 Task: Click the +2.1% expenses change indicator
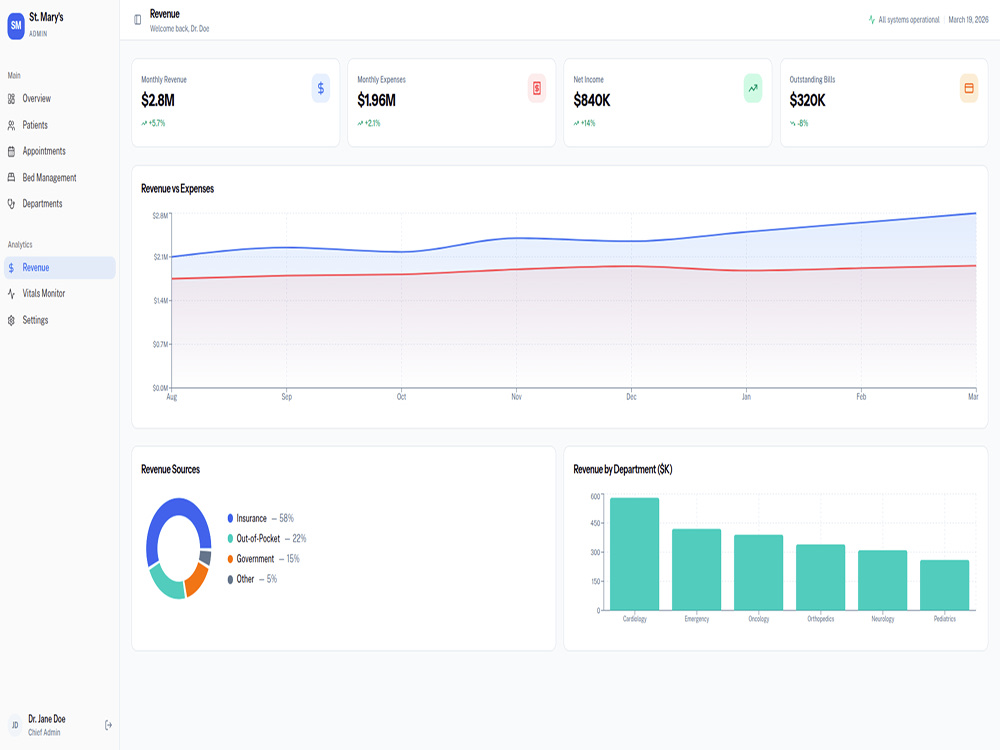369,123
